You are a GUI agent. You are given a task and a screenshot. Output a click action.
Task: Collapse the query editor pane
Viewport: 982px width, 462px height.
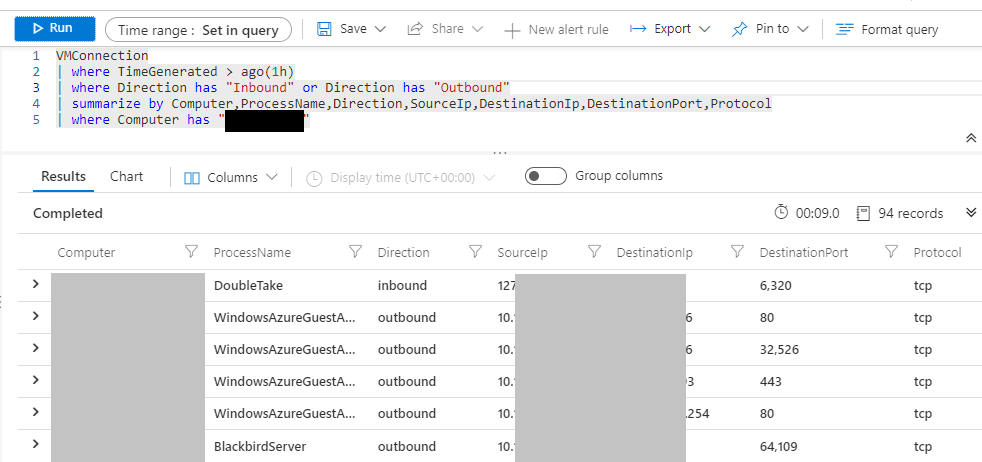[x=970, y=138]
